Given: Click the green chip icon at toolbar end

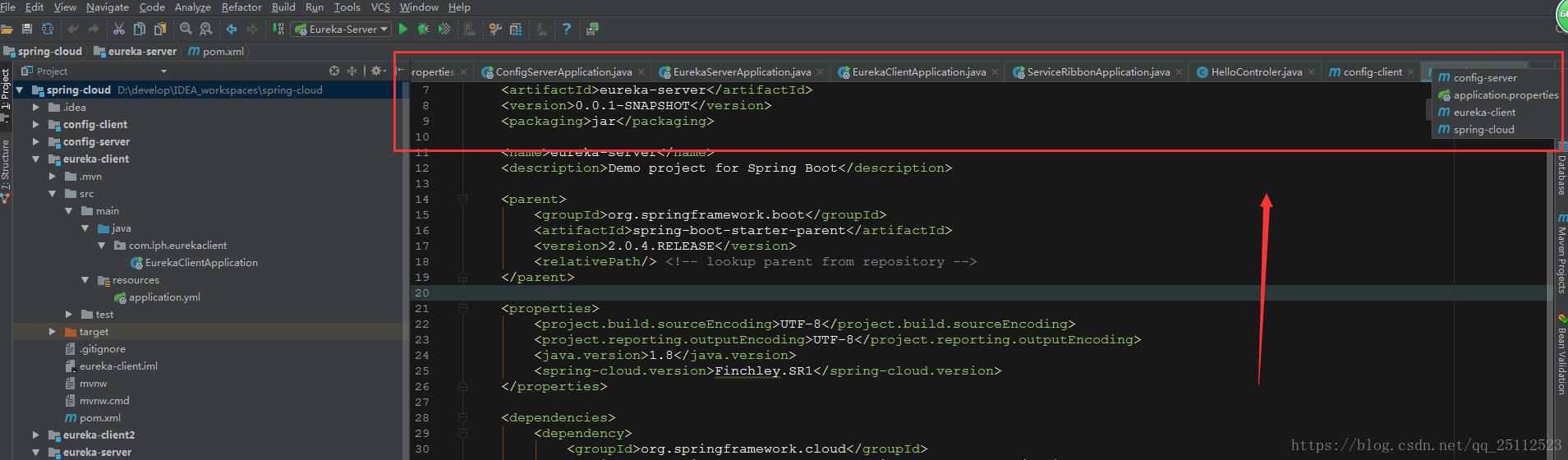Looking at the screenshot, I should pyautogui.click(x=592, y=29).
